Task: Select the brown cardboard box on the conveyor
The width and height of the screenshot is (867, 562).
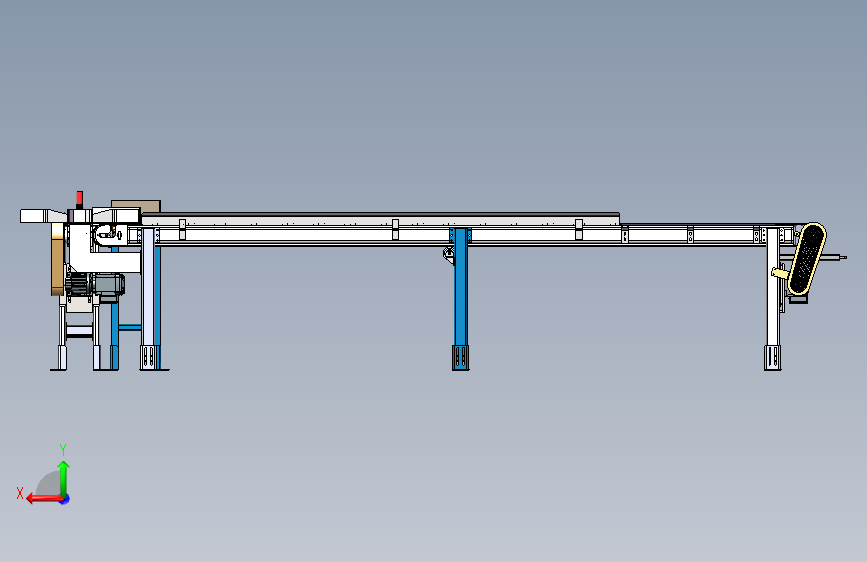Action: [136, 206]
